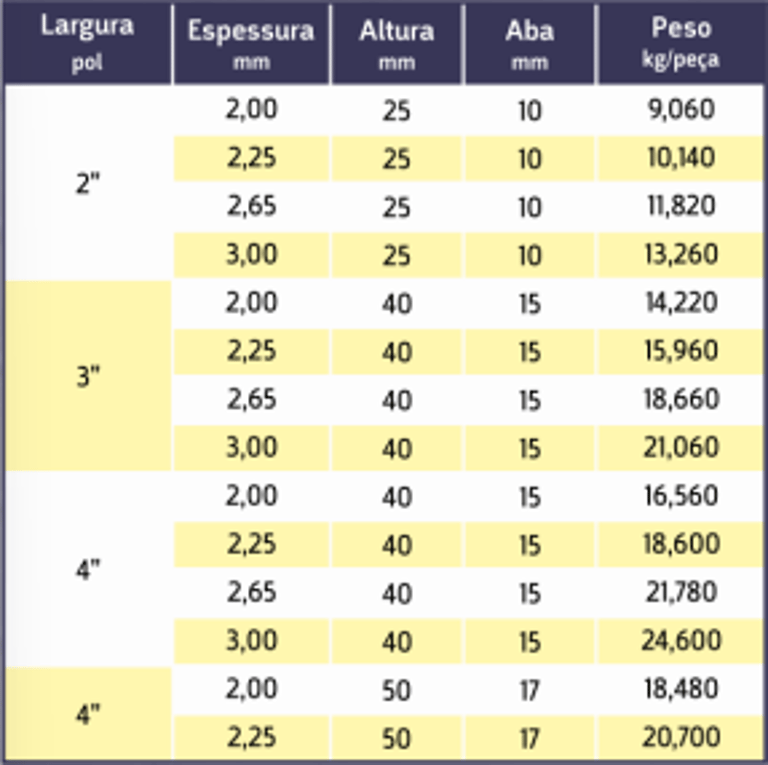Click the Altura mm header cell
The width and height of the screenshot is (768, 765).
(396, 42)
